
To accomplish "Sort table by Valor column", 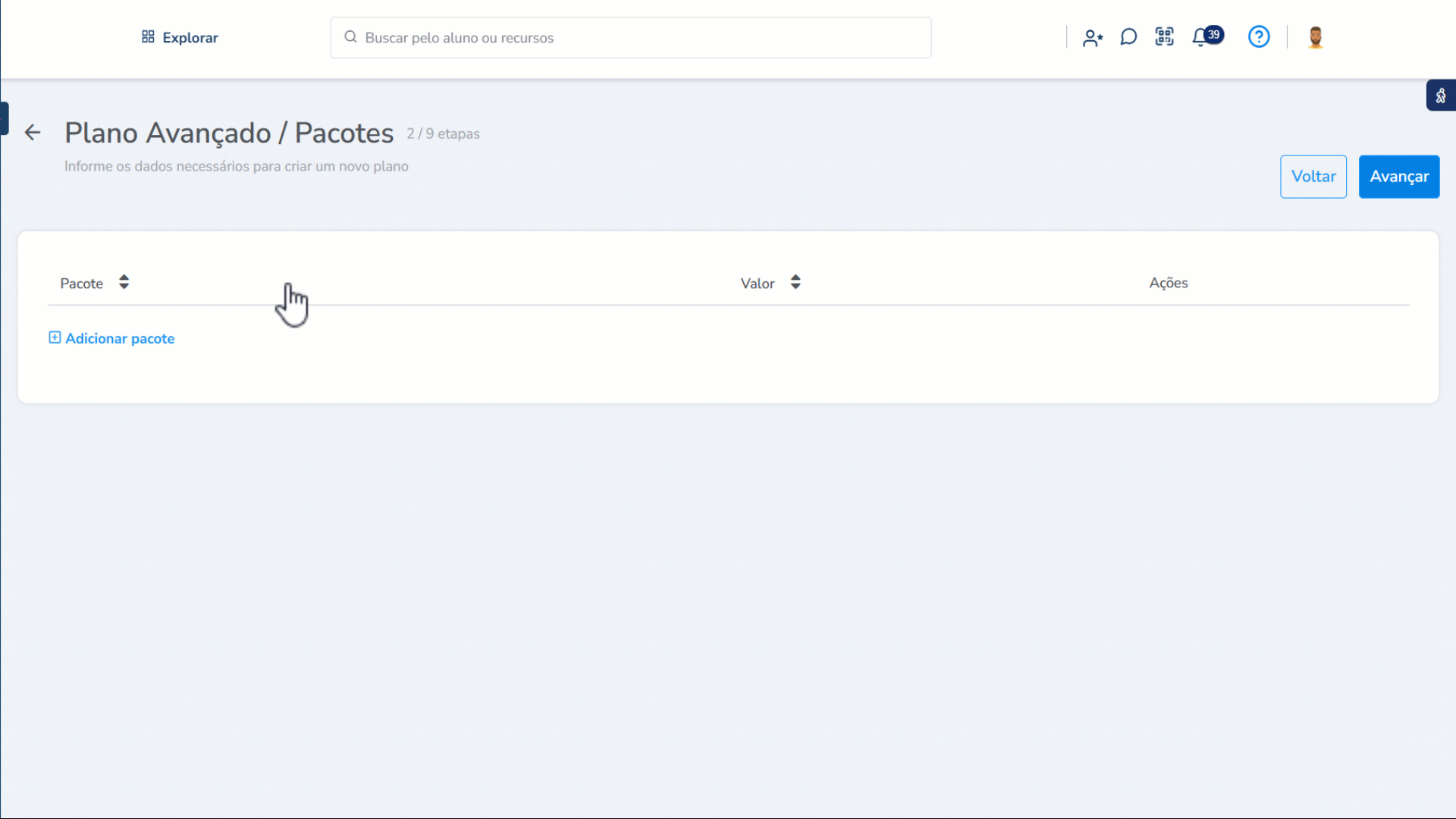I will coord(795,282).
